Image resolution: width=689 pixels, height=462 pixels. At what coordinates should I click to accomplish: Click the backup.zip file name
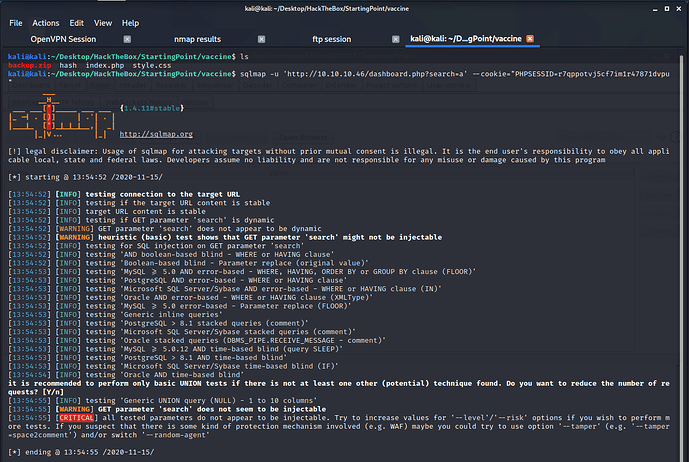29,65
